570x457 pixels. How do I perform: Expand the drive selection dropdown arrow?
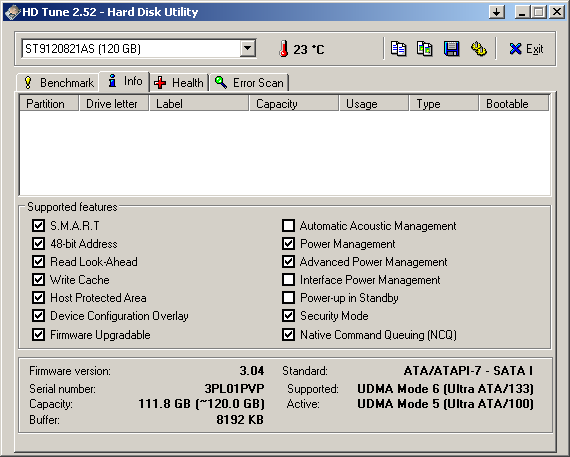[x=248, y=48]
